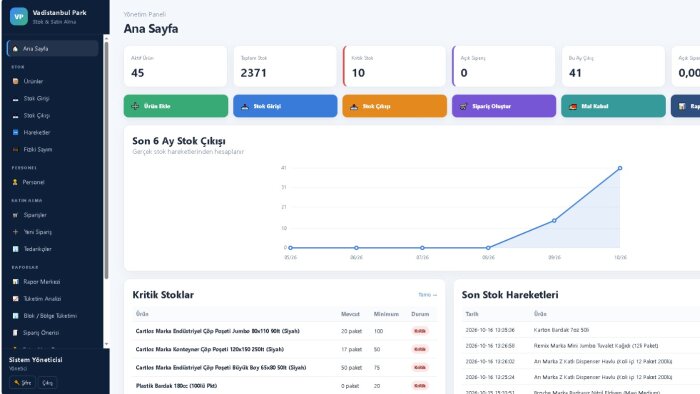Image resolution: width=700 pixels, height=394 pixels.
Task: Open Ürünler icon in sidebar
Action: 15,81
